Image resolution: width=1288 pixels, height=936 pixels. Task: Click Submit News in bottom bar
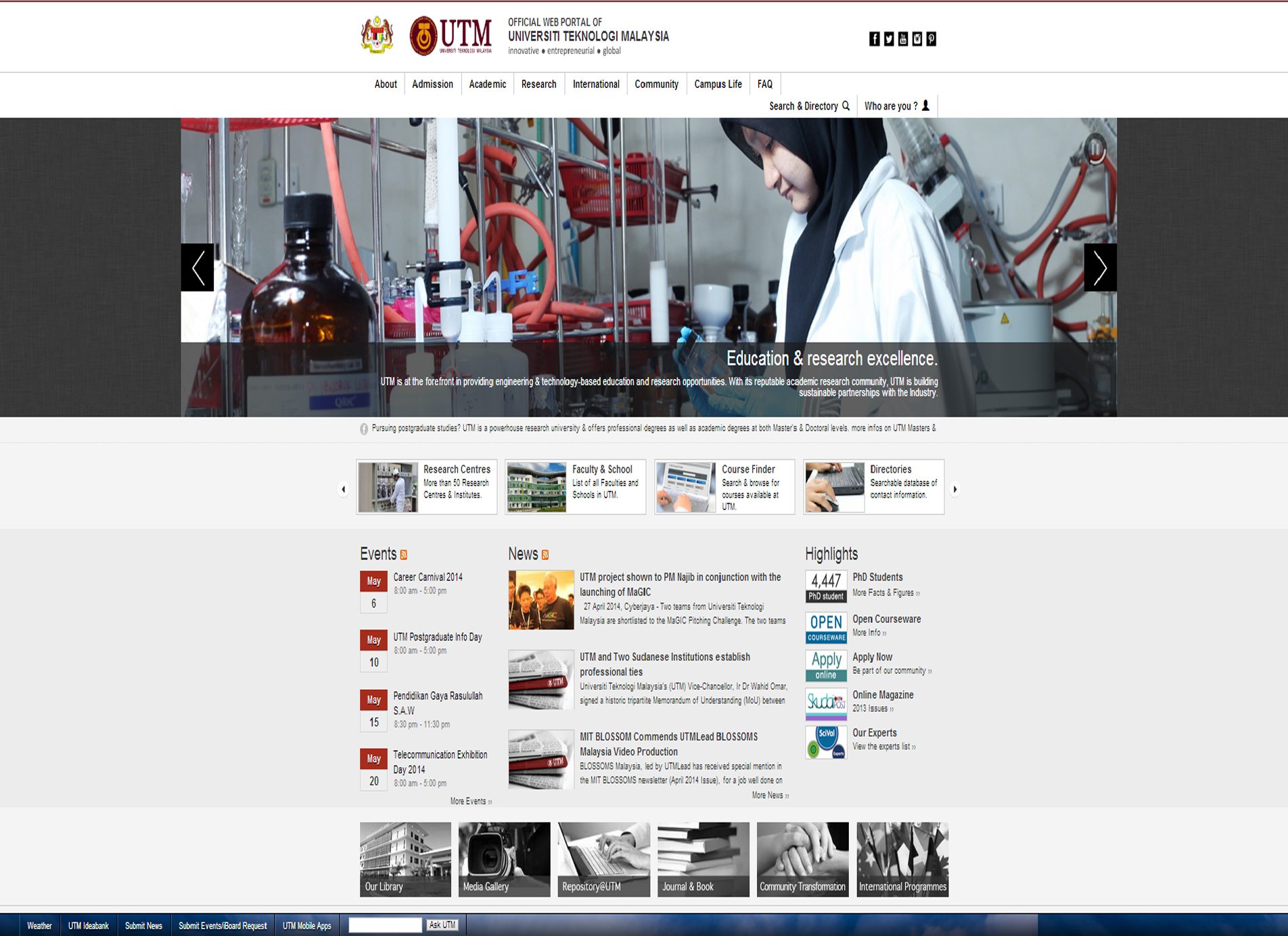tap(143, 926)
